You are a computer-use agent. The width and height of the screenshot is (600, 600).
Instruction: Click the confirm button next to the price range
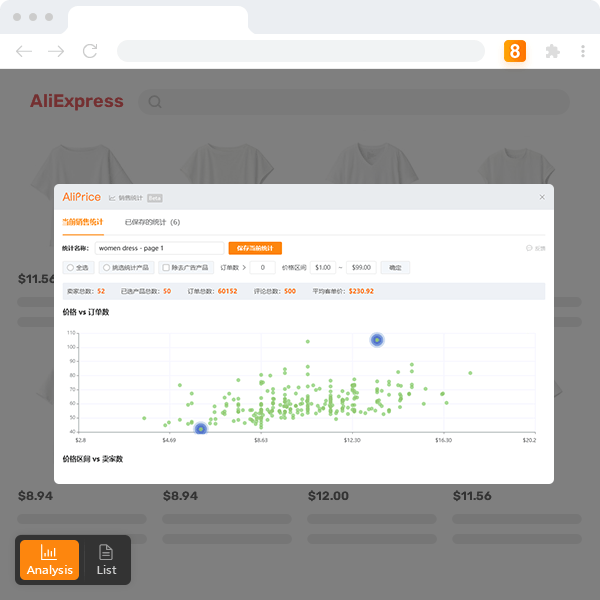tap(395, 267)
